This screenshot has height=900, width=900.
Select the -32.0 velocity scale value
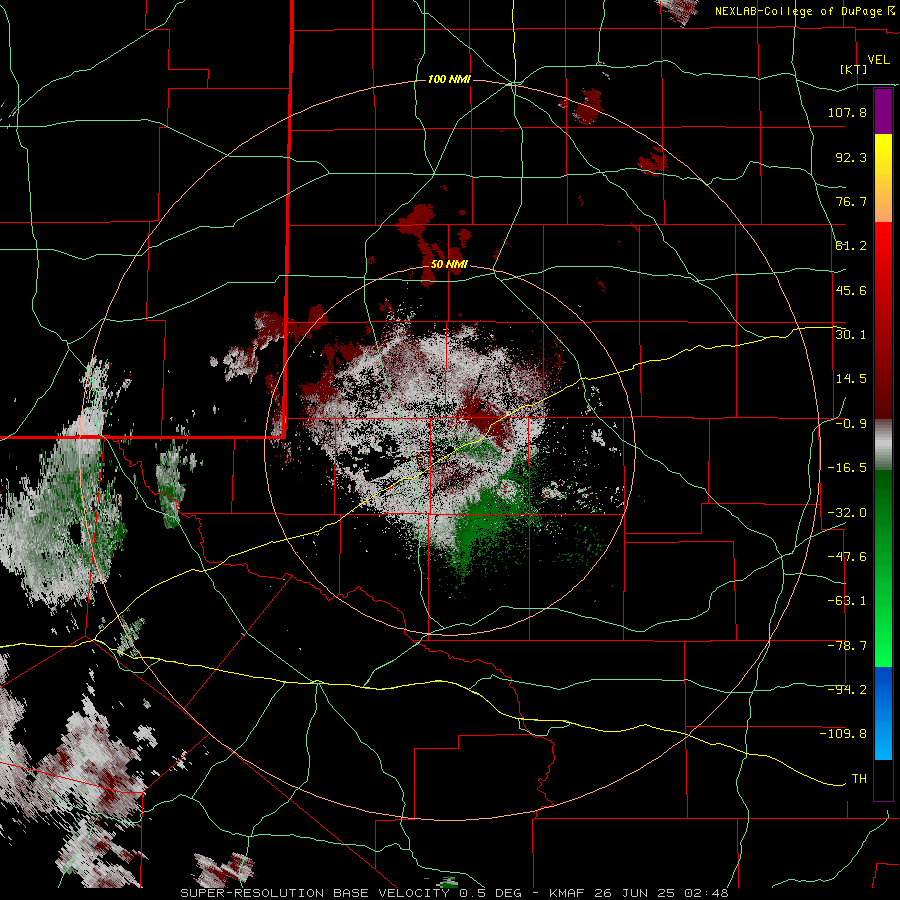(847, 513)
